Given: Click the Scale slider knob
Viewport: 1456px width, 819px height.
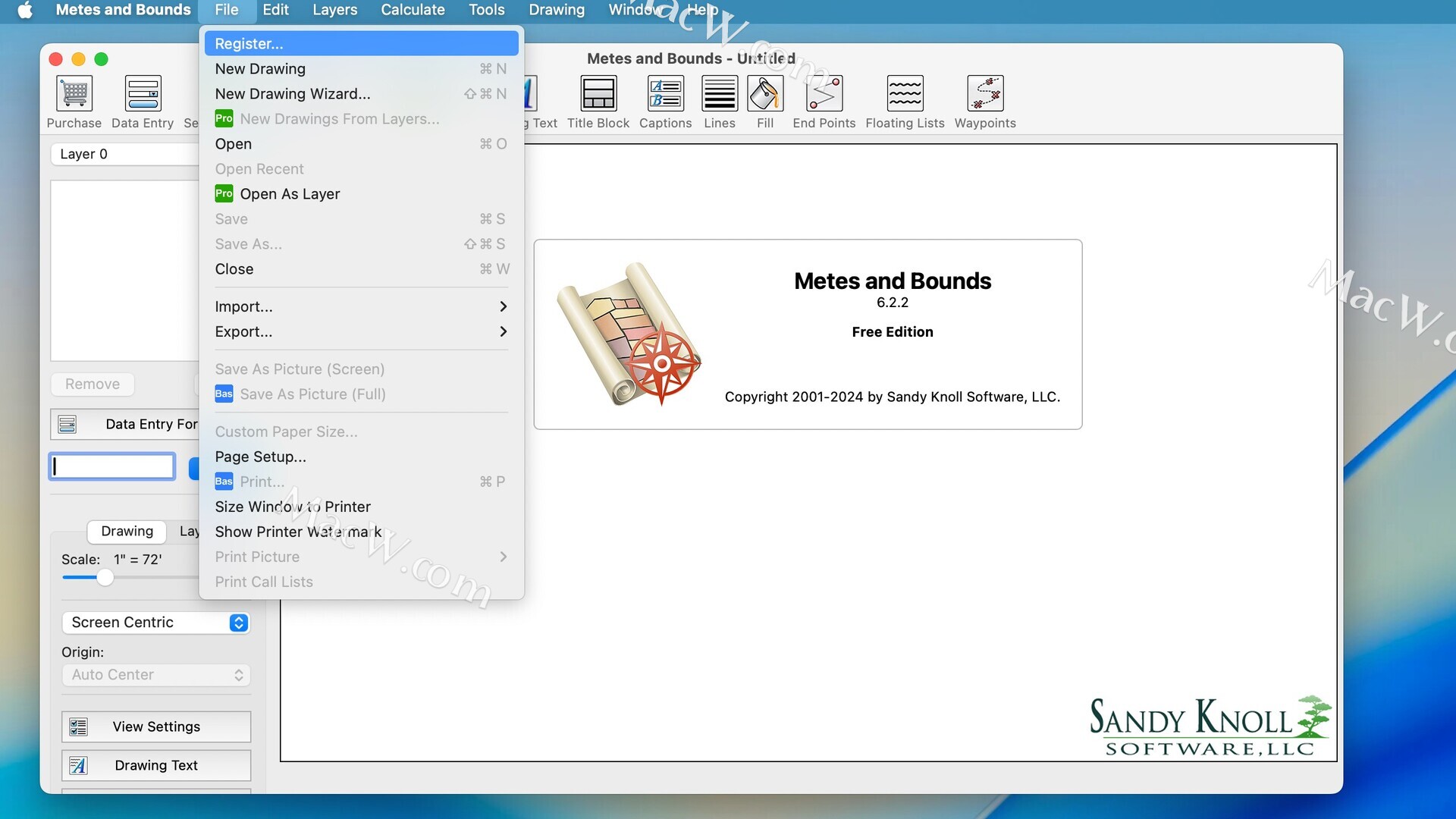Looking at the screenshot, I should point(105,578).
